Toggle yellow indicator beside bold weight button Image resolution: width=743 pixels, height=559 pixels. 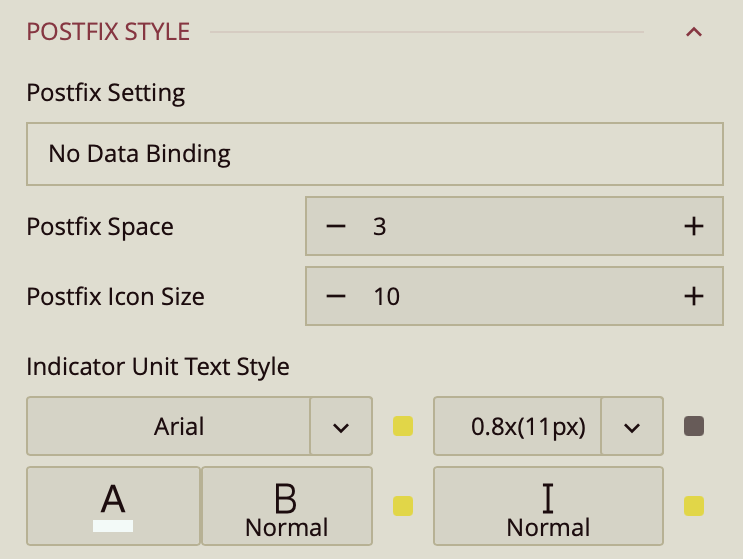pos(403,506)
